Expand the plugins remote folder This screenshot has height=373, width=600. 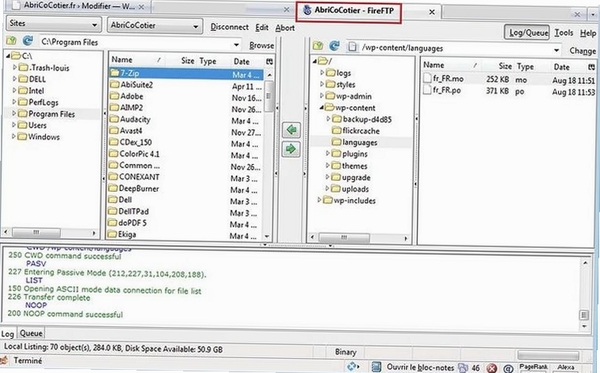point(328,153)
